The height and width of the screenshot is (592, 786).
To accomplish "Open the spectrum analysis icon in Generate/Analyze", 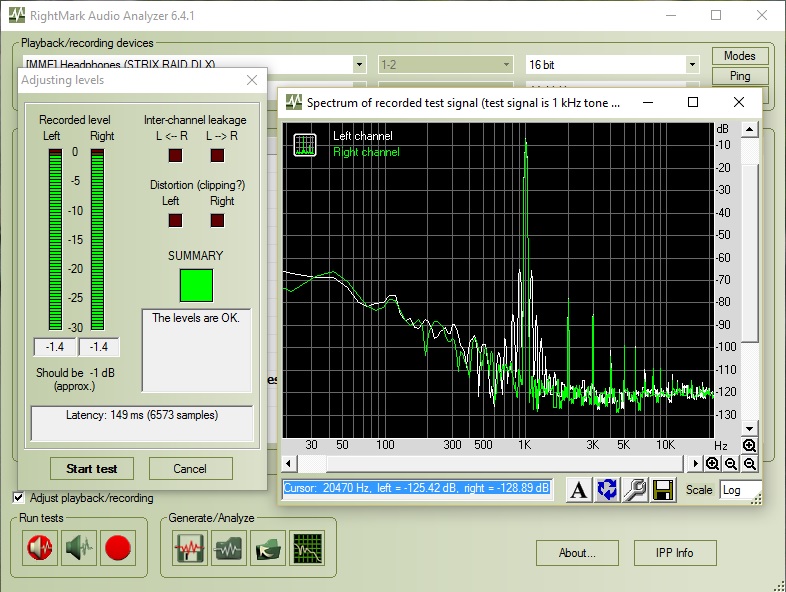I will pos(307,548).
